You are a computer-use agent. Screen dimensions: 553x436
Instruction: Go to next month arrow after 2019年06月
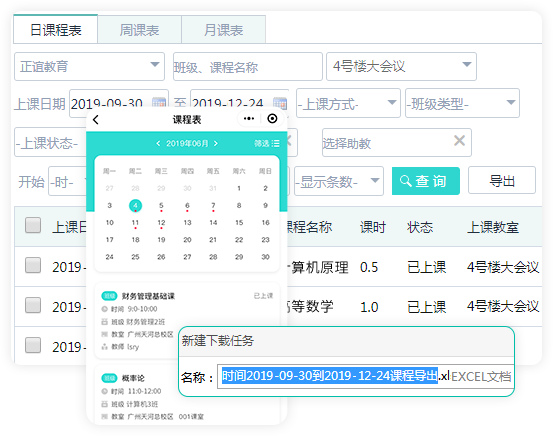215,143
